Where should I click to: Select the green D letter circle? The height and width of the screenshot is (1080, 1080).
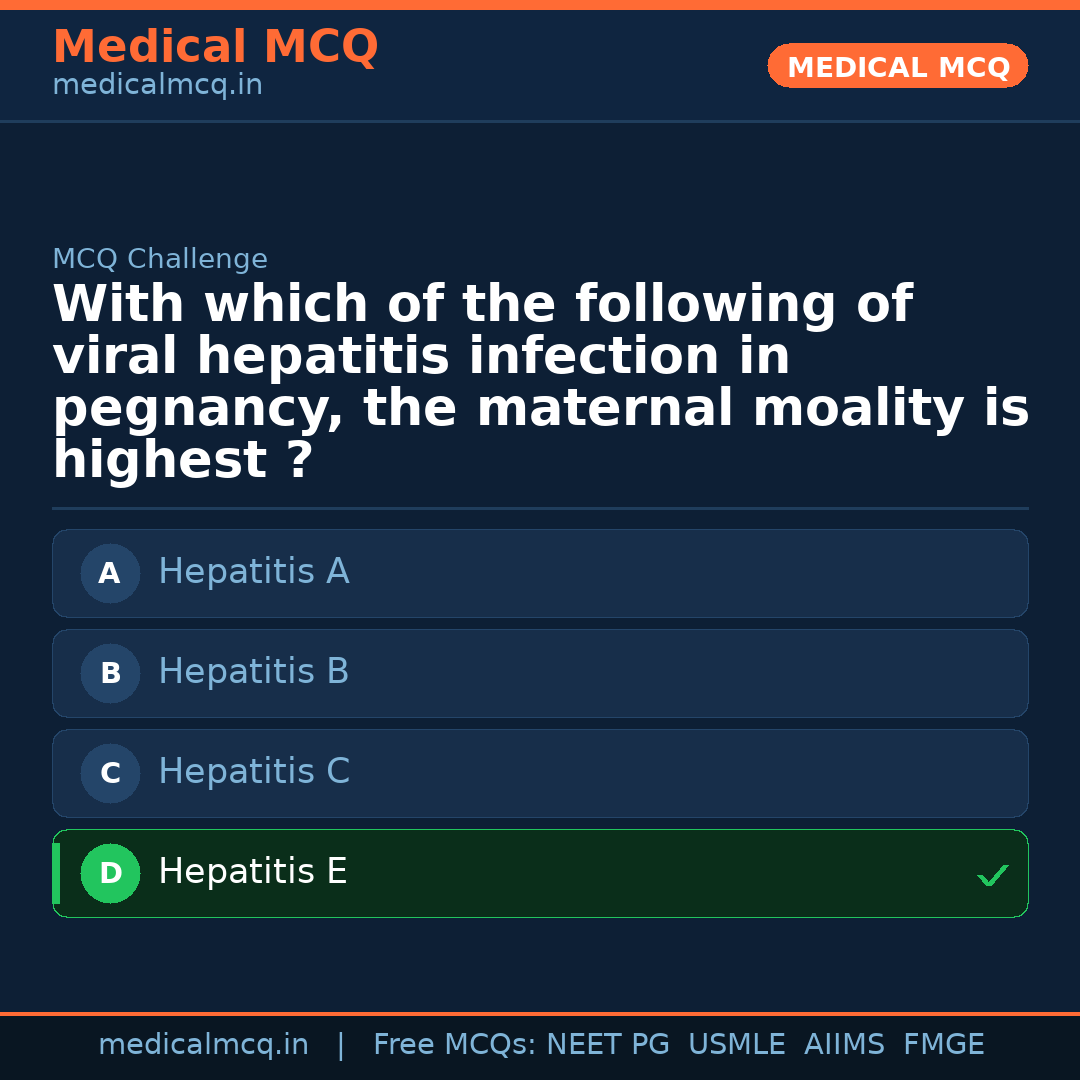110,874
